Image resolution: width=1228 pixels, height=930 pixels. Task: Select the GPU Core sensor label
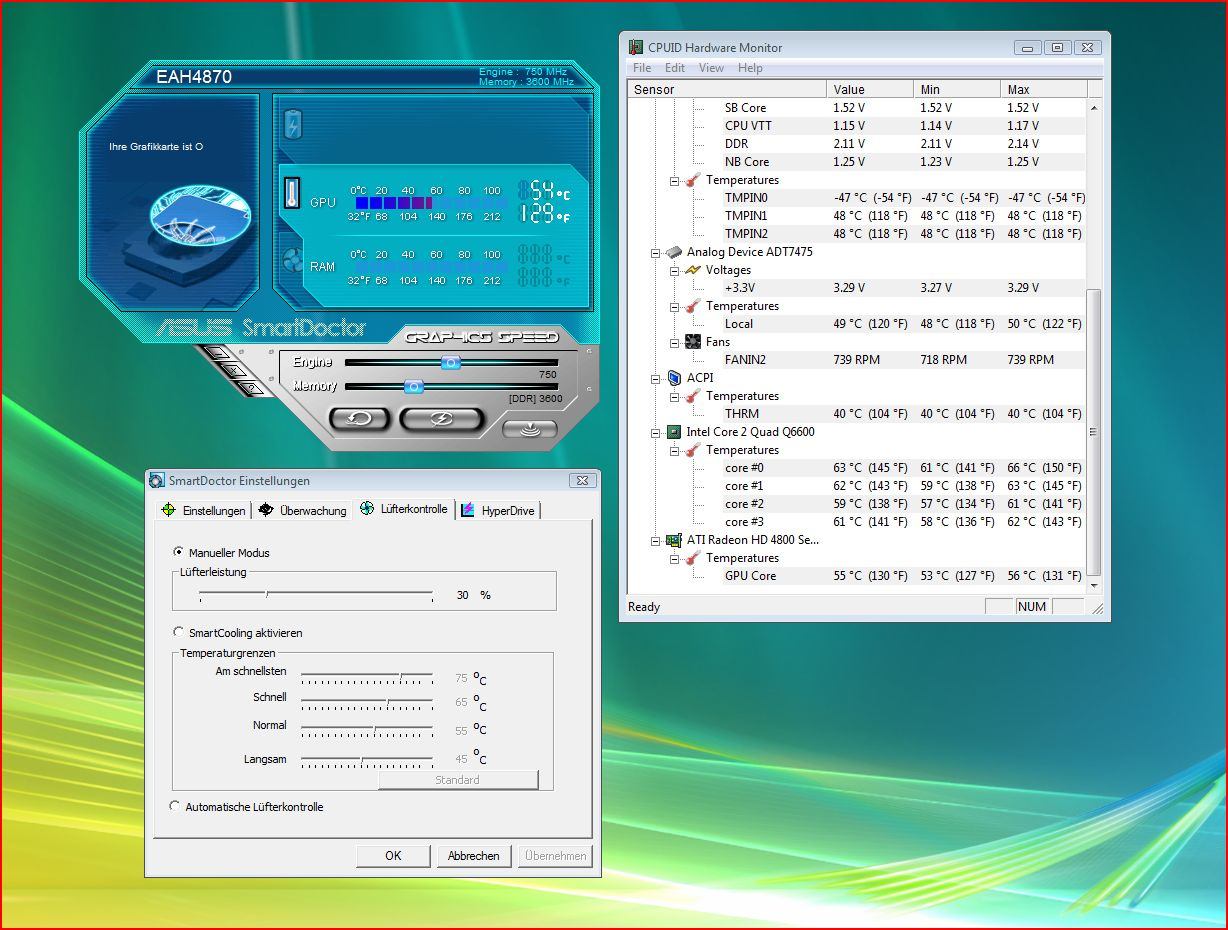pyautogui.click(x=750, y=576)
